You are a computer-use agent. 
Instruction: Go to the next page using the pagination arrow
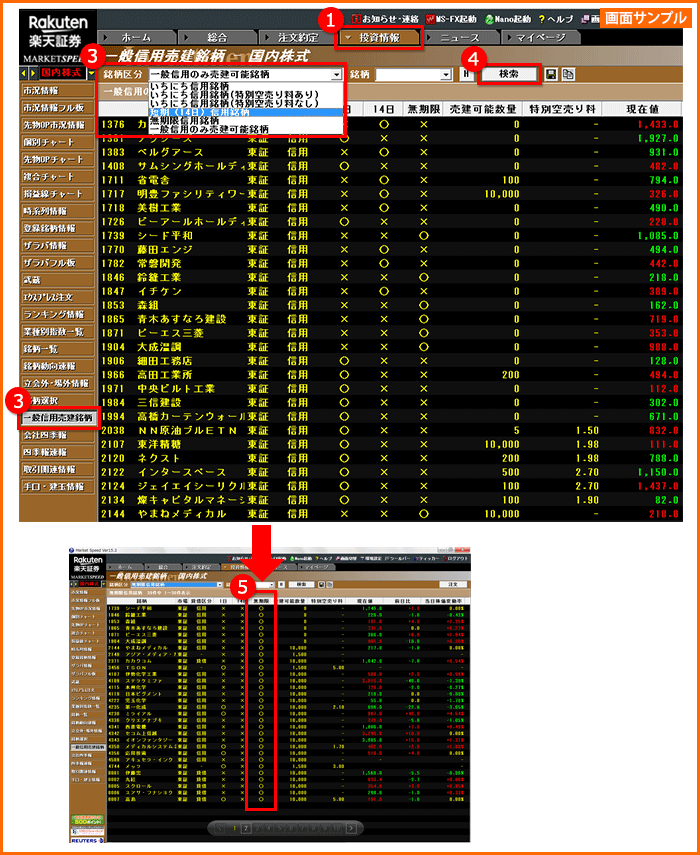point(351,828)
